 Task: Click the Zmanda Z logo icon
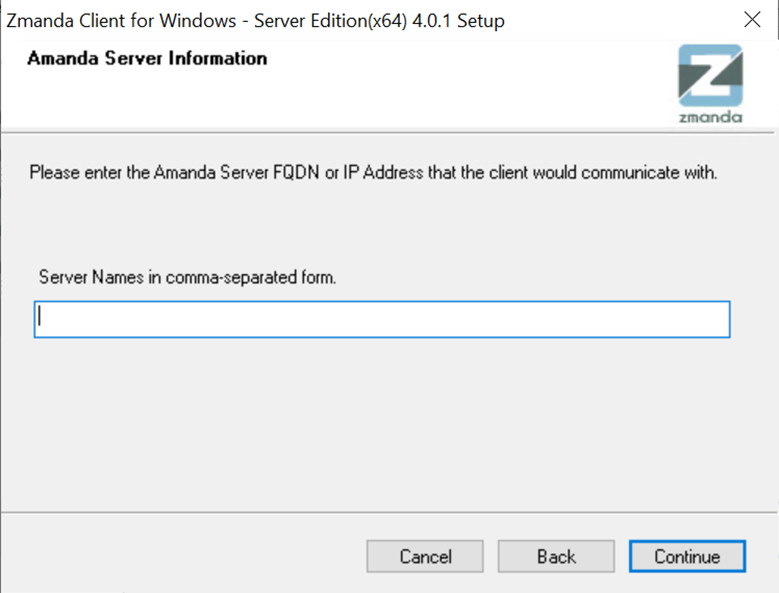click(x=710, y=75)
